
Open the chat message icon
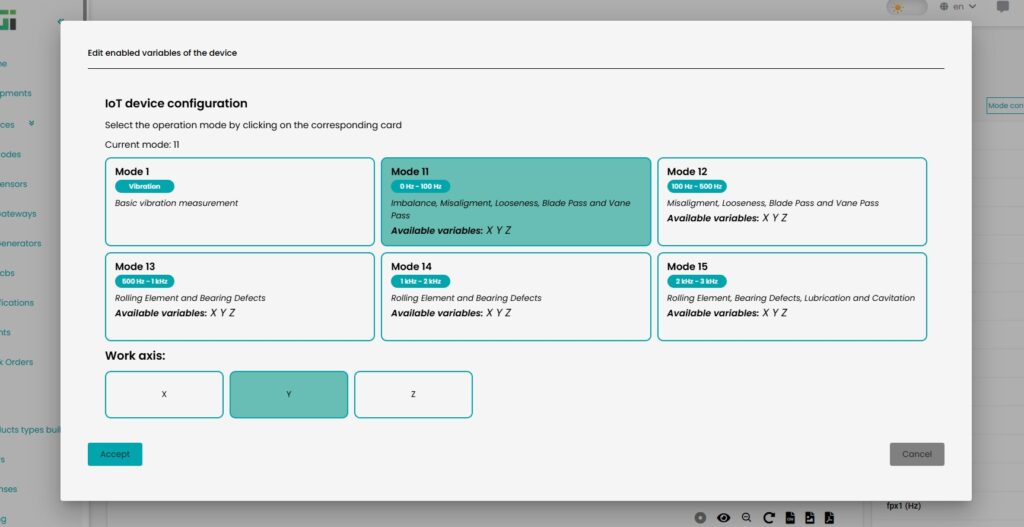(x=1002, y=7)
